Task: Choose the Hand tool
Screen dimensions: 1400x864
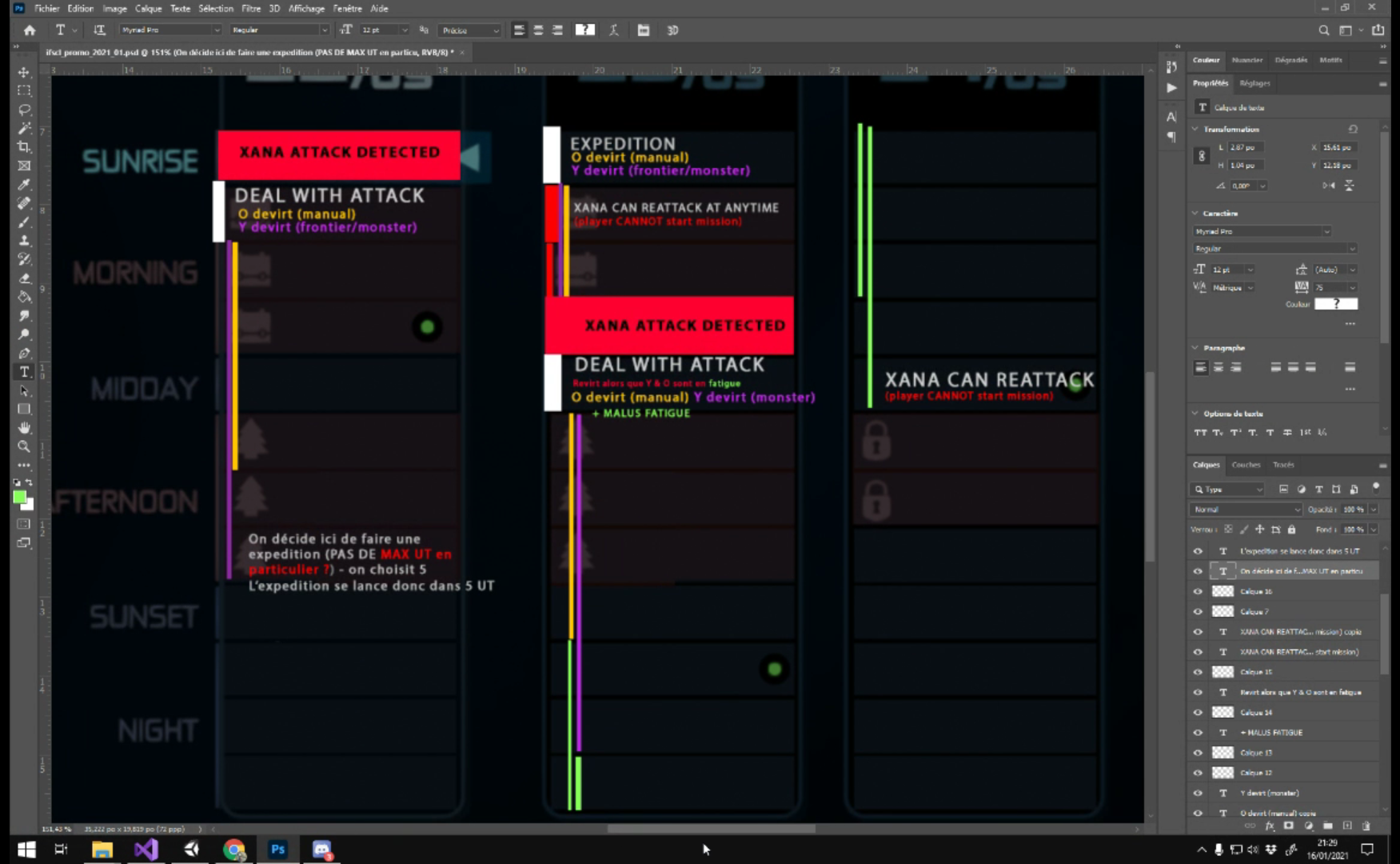Action: point(24,428)
